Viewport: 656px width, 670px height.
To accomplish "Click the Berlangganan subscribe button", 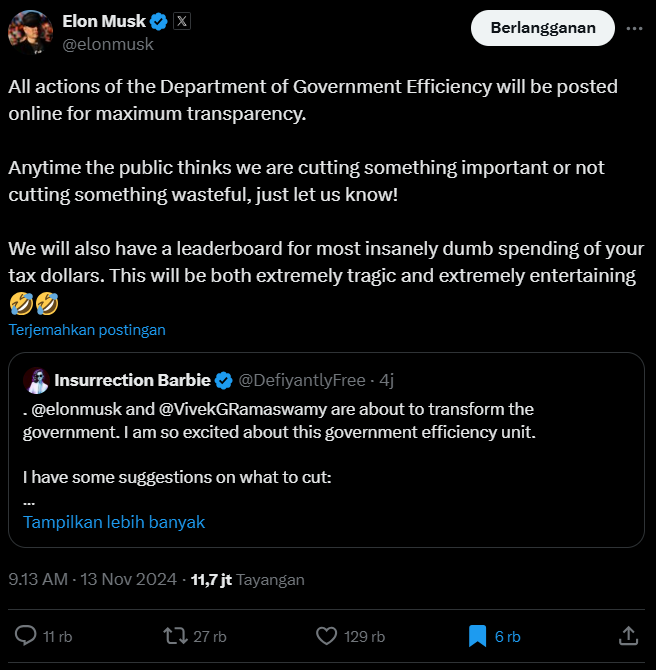I will point(543,28).
